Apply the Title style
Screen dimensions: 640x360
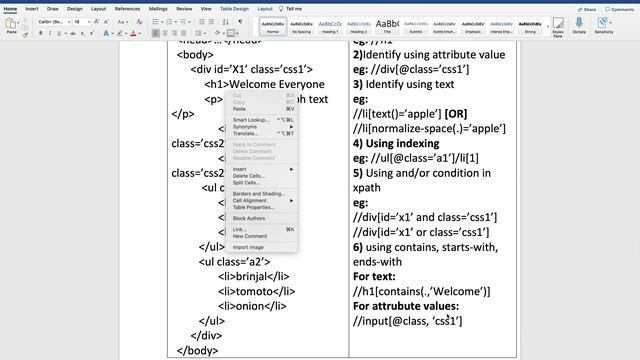tap(387, 27)
